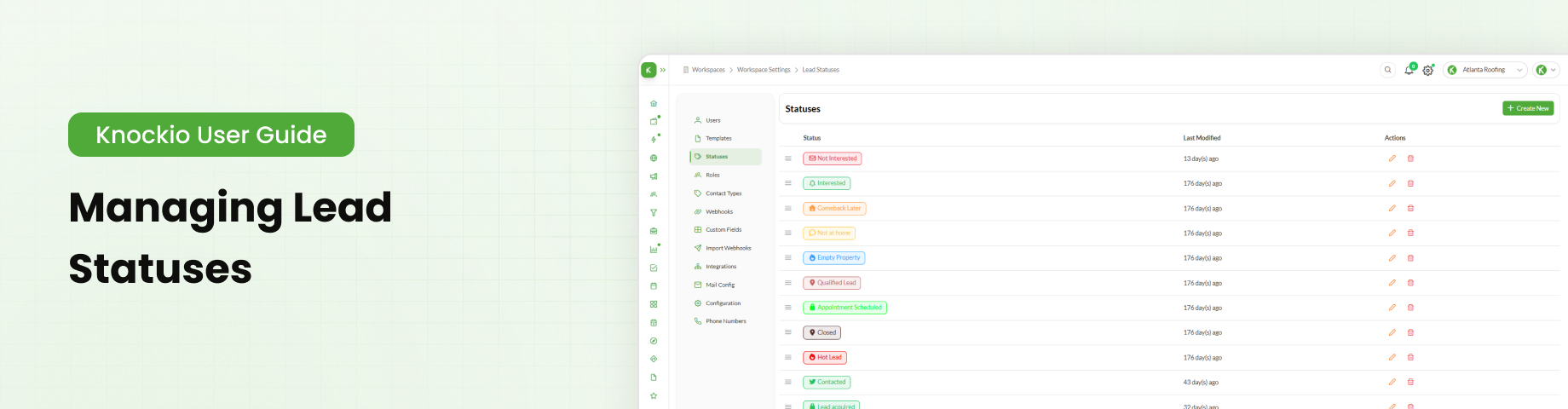Go to Workspace Settings breadcrumb
The width and height of the screenshot is (1568, 409).
pos(764,70)
